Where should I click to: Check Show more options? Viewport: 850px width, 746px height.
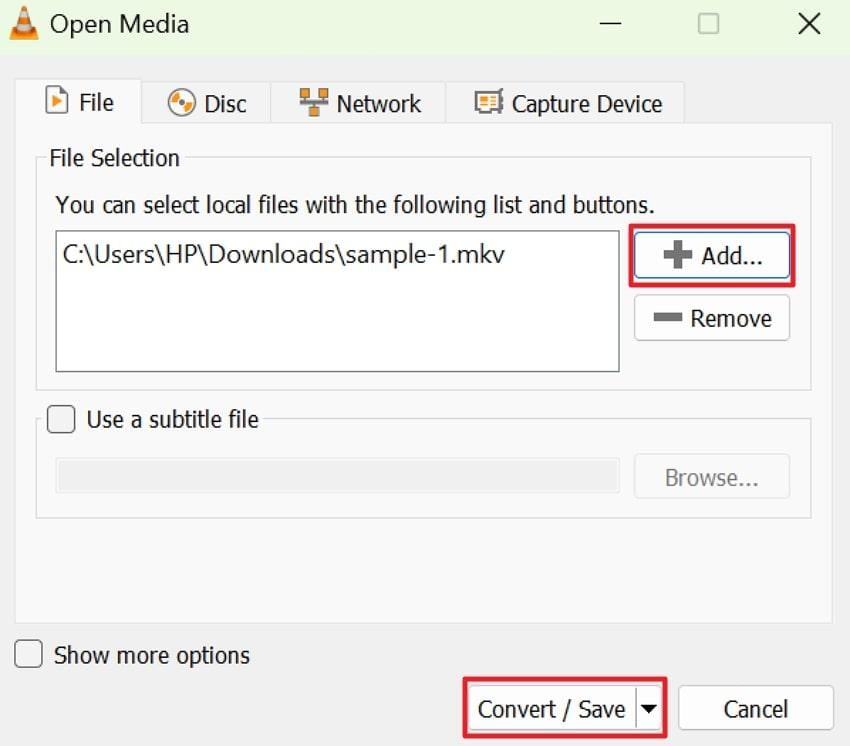pos(28,654)
